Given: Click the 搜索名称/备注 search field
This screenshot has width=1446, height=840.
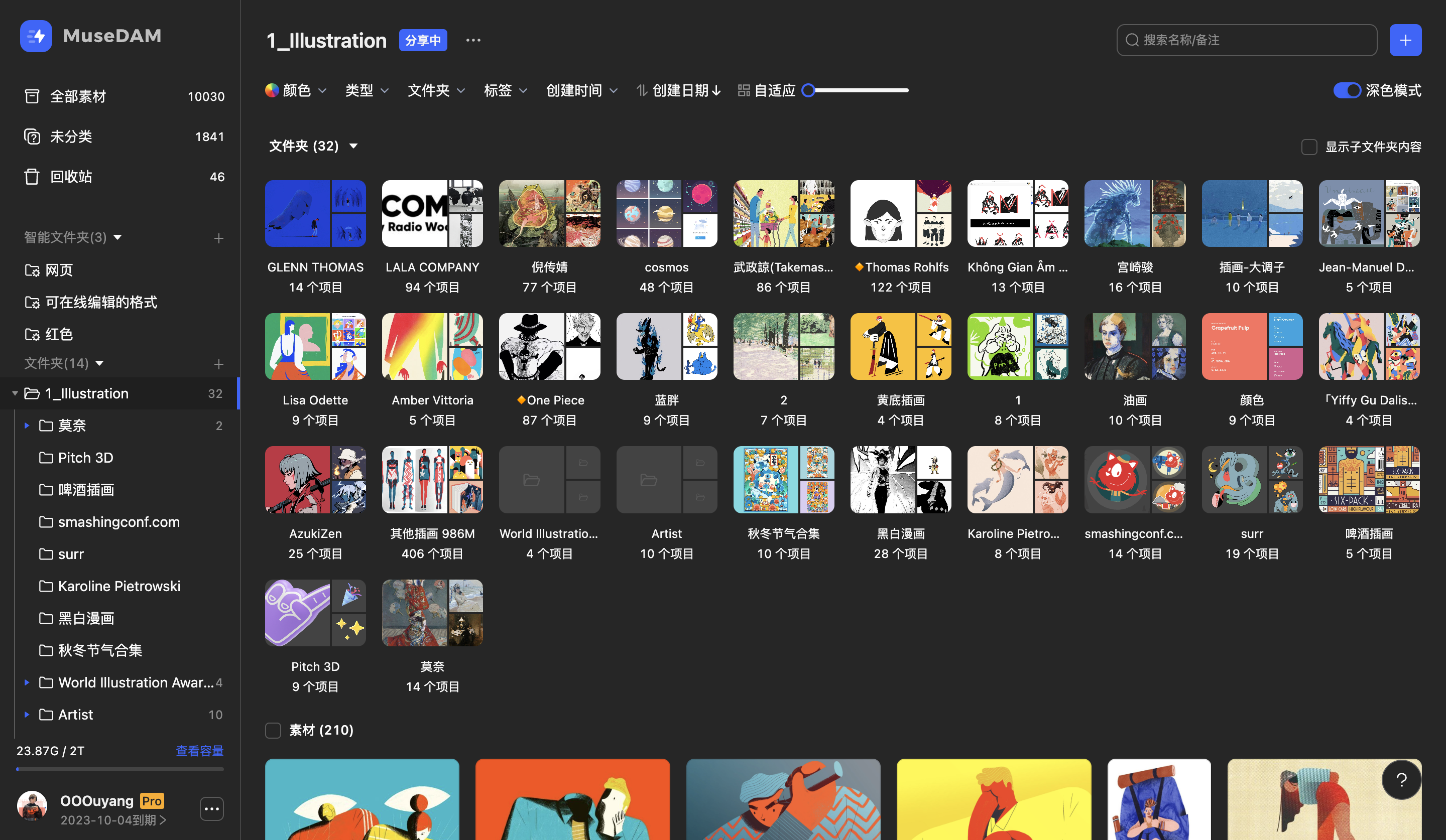Looking at the screenshot, I should coord(1246,40).
